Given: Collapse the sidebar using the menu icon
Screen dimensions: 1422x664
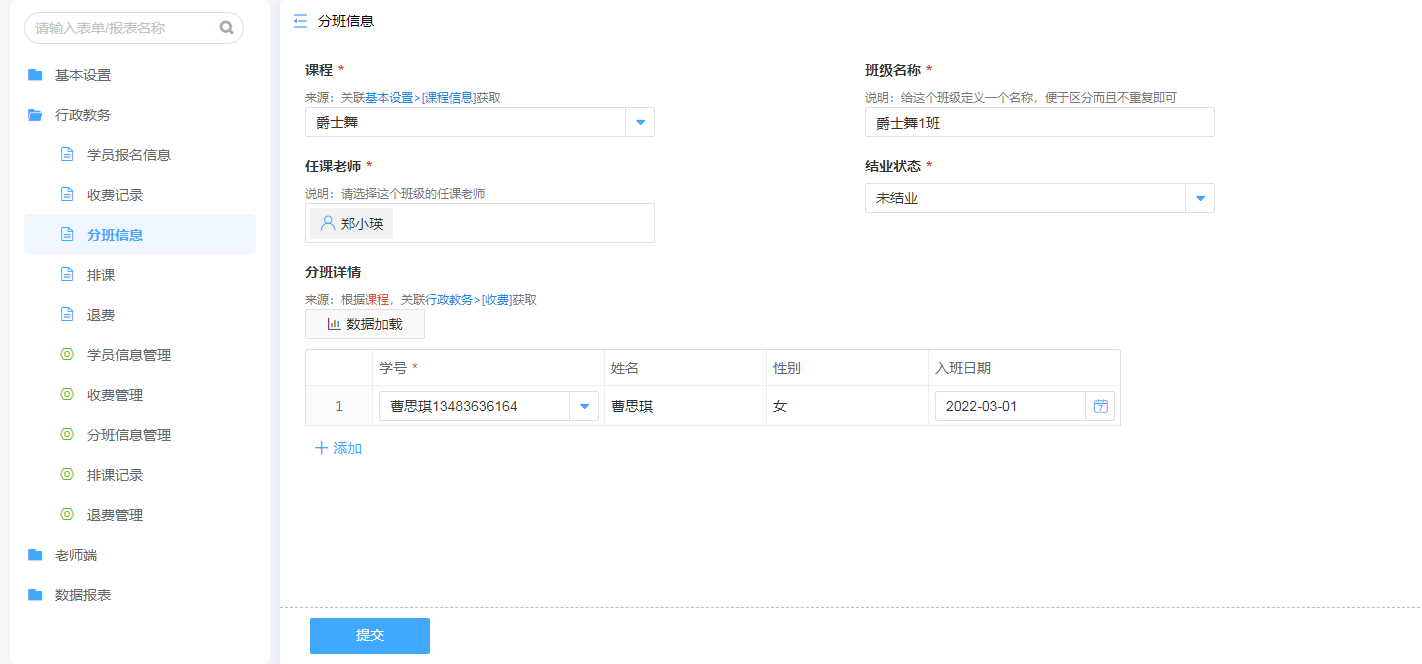Looking at the screenshot, I should coord(300,21).
